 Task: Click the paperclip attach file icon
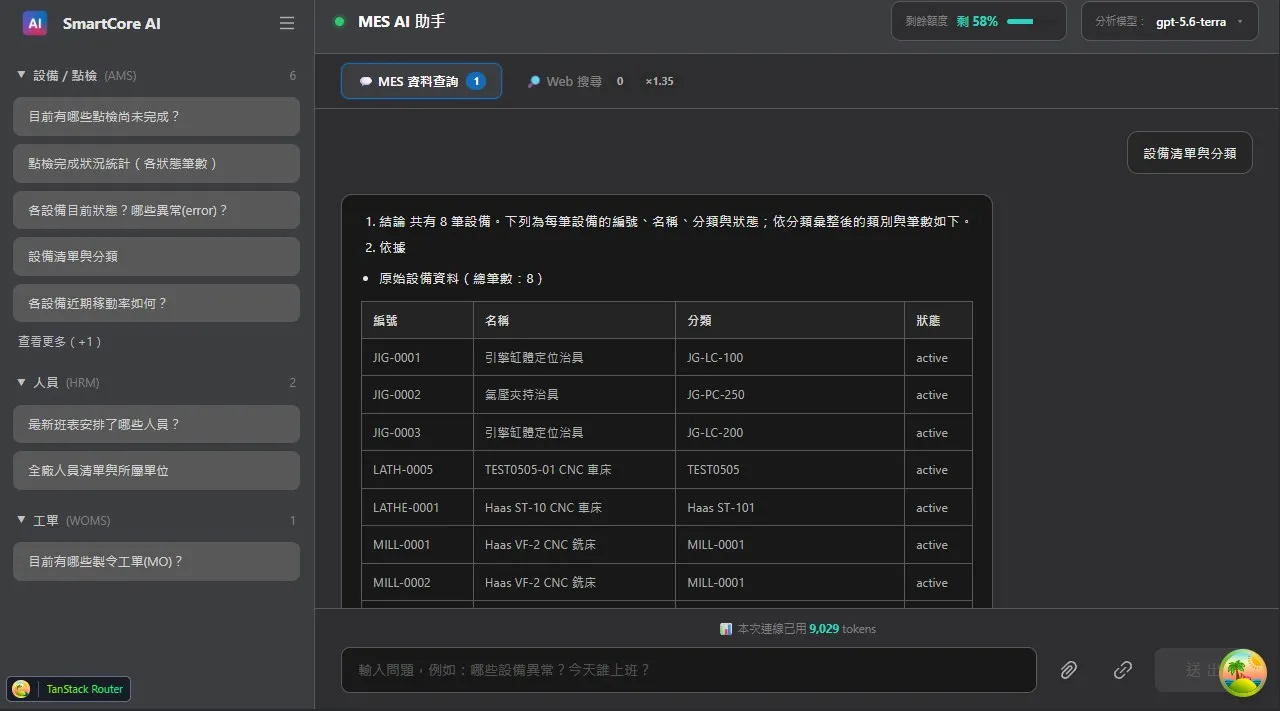pos(1069,670)
